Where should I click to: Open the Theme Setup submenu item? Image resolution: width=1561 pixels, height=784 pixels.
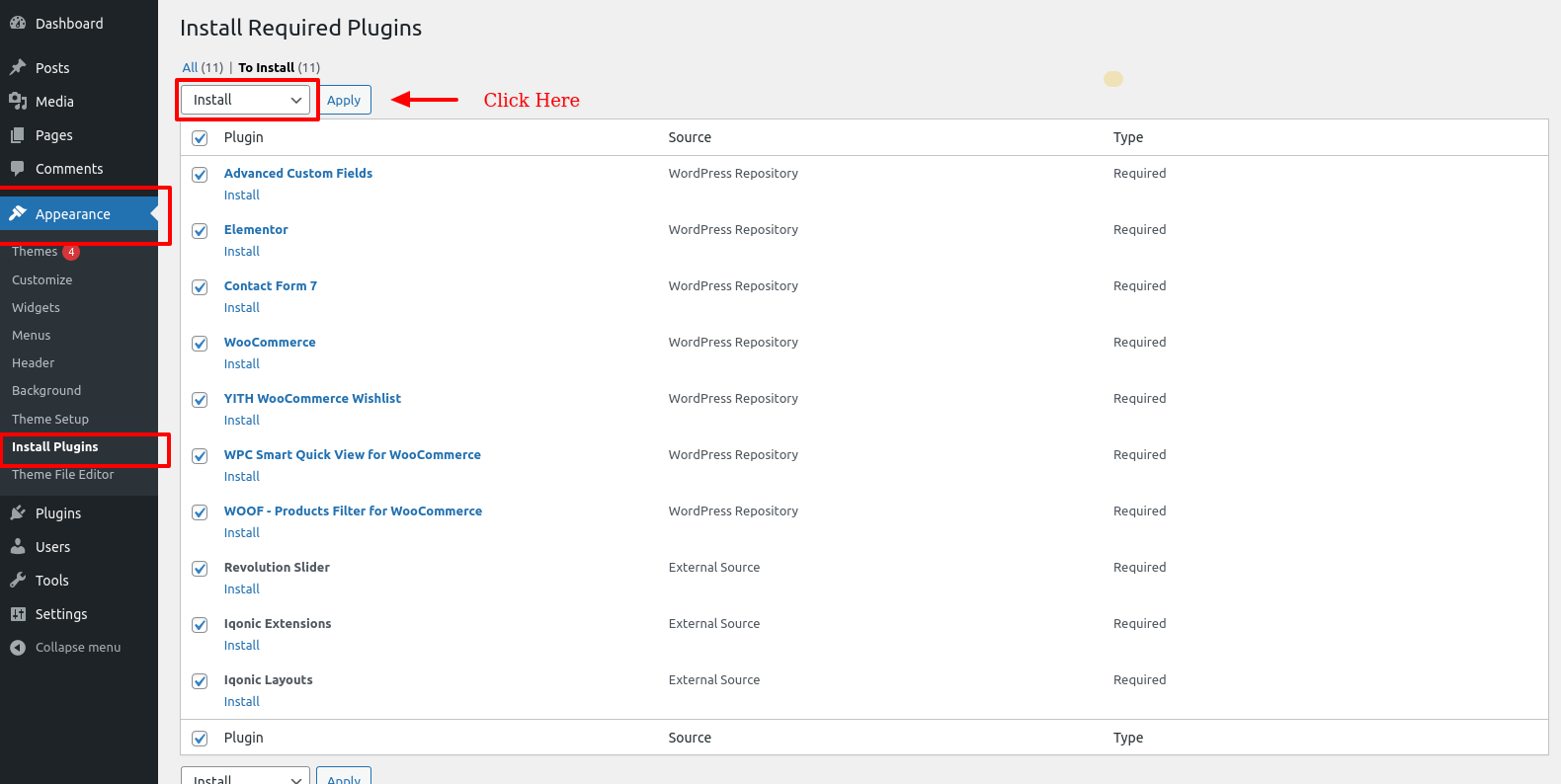pyautogui.click(x=79, y=420)
